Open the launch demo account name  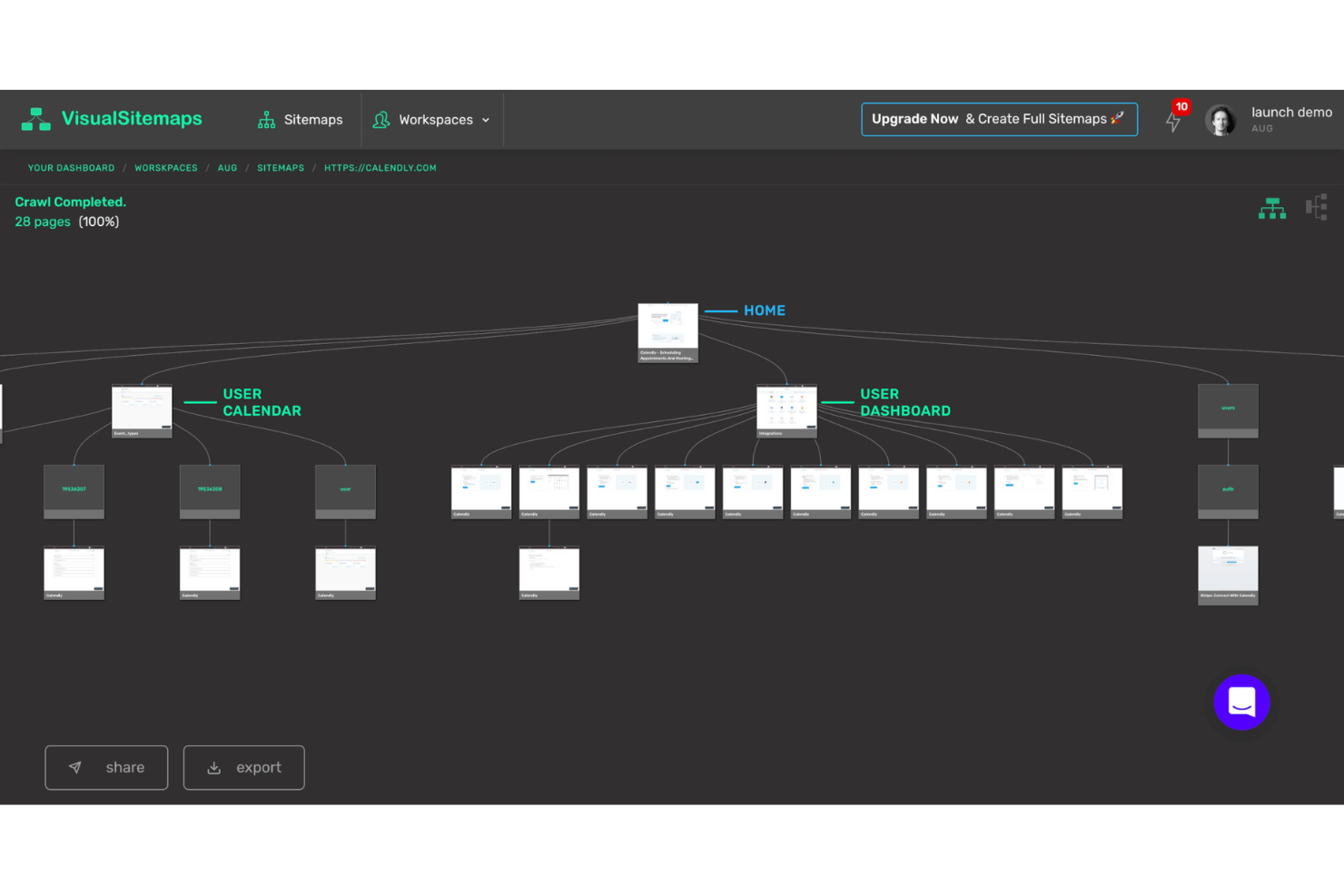1291,113
